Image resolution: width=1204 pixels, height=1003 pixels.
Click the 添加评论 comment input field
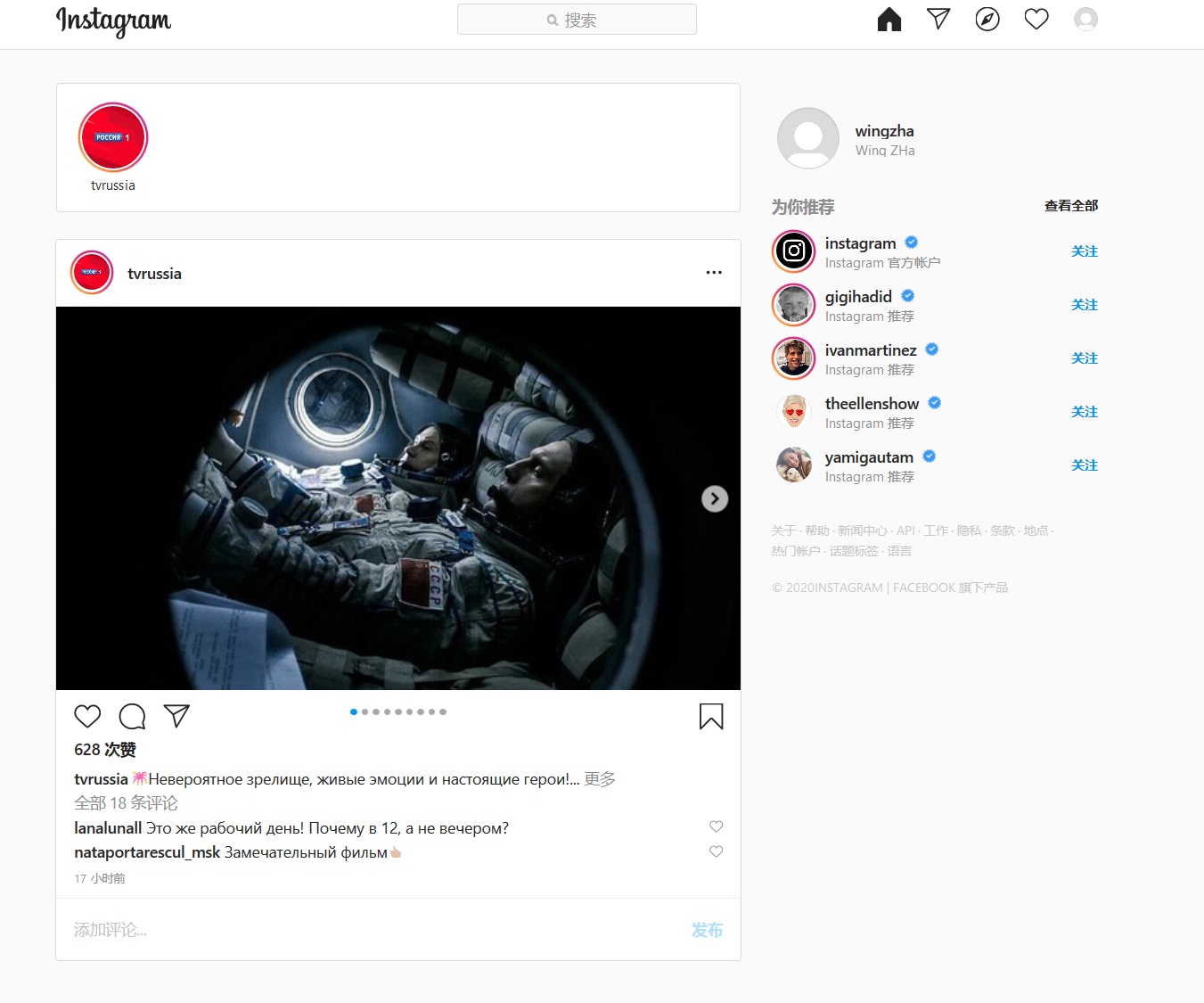coord(374,930)
